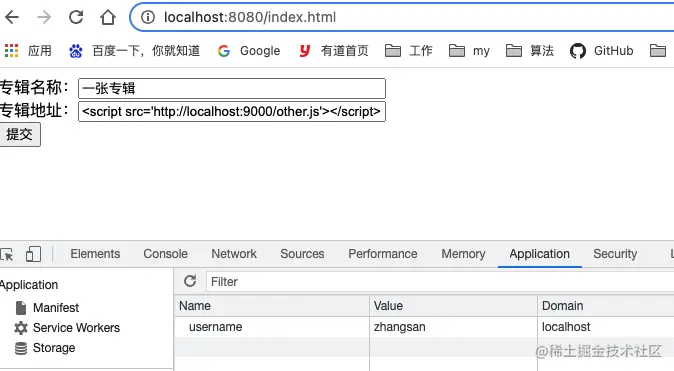
Task: Switch to the Console tab
Action: point(165,254)
